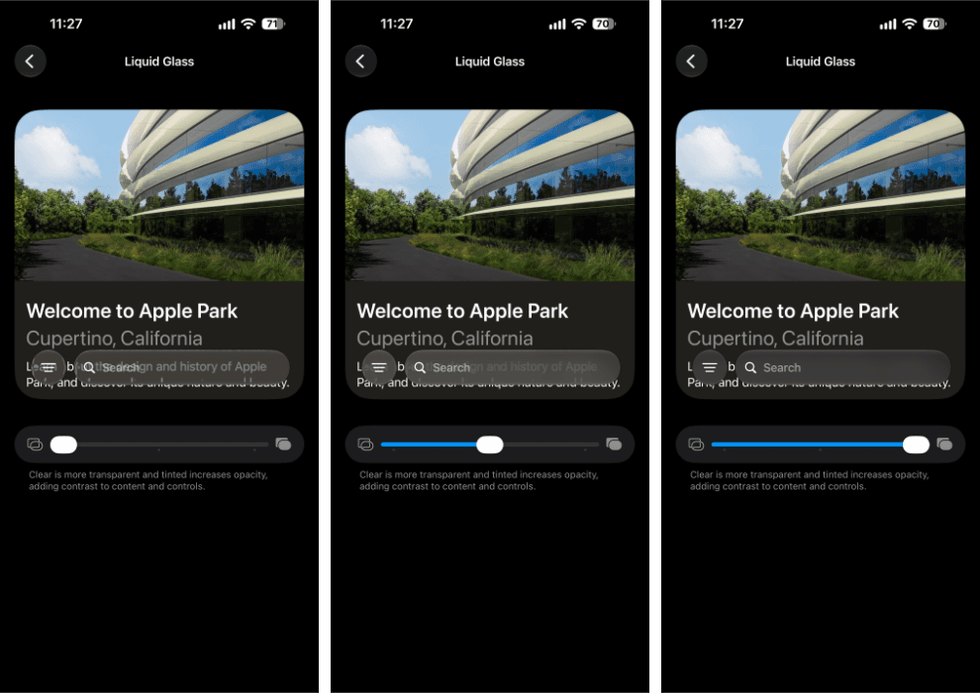Image resolution: width=980 pixels, height=693 pixels.
Task: Tap the back chevron in the right phone screen
Action: coord(691,61)
